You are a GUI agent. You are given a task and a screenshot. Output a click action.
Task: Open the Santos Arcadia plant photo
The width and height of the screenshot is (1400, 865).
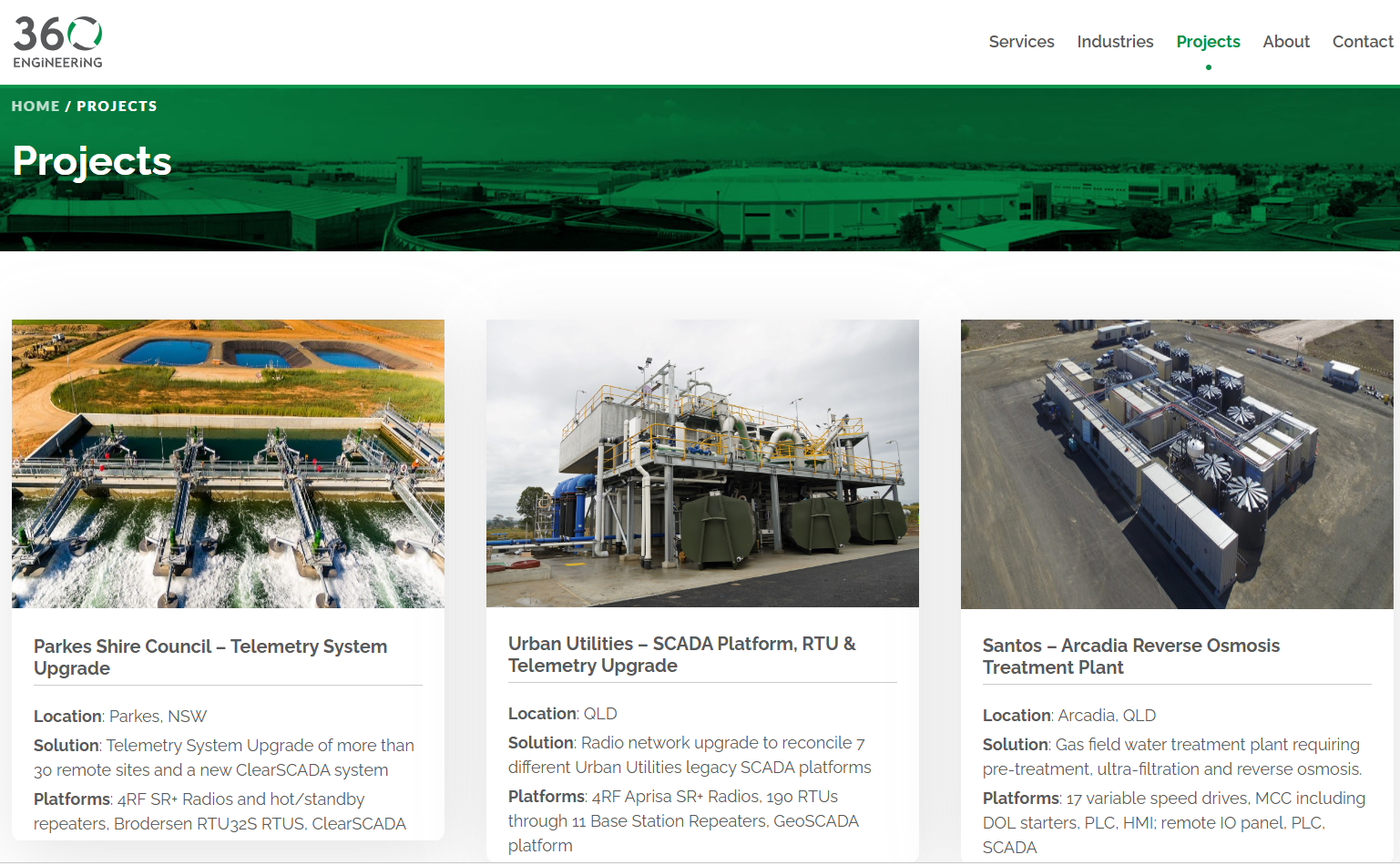click(x=1177, y=464)
